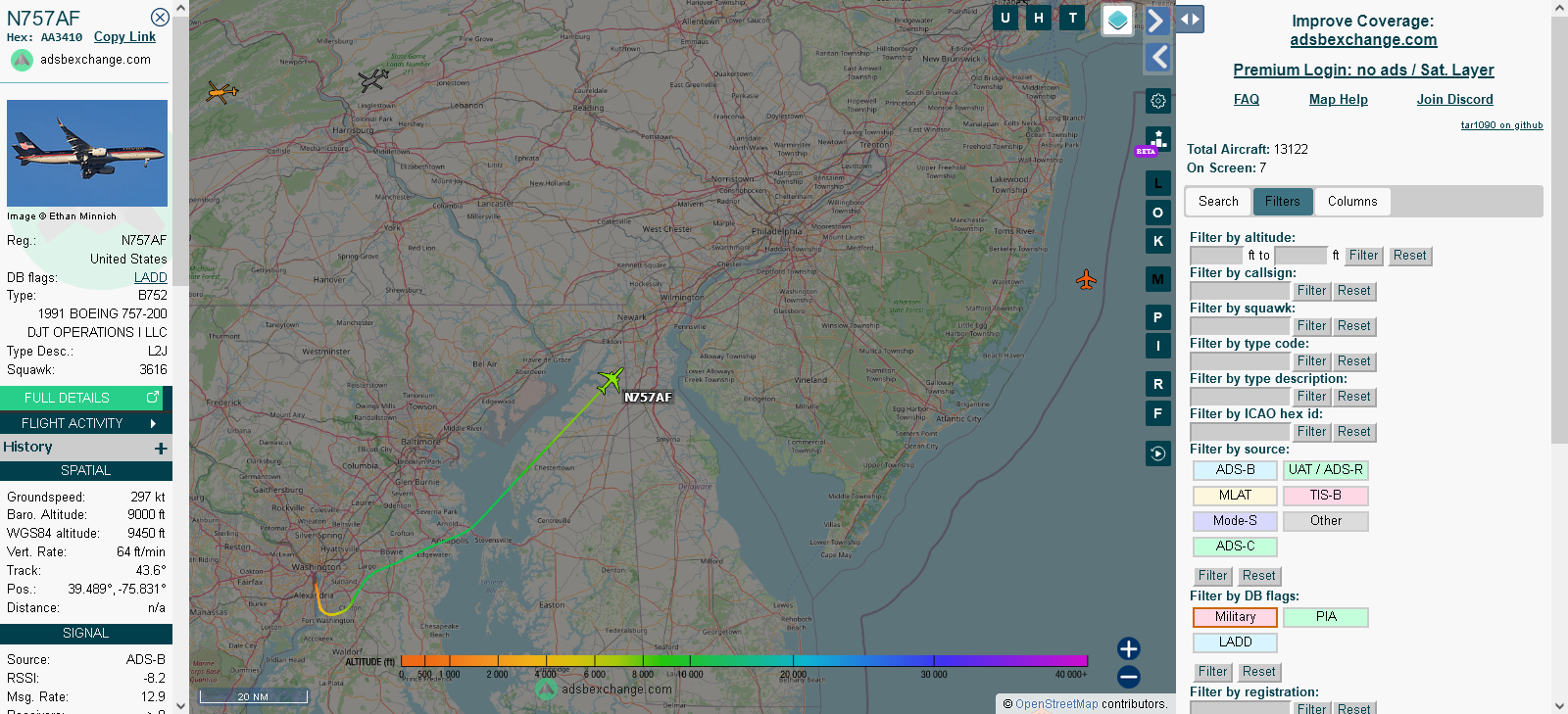Toggle the Military DB flag filter
Image resolution: width=1568 pixels, height=714 pixels.
click(x=1235, y=617)
